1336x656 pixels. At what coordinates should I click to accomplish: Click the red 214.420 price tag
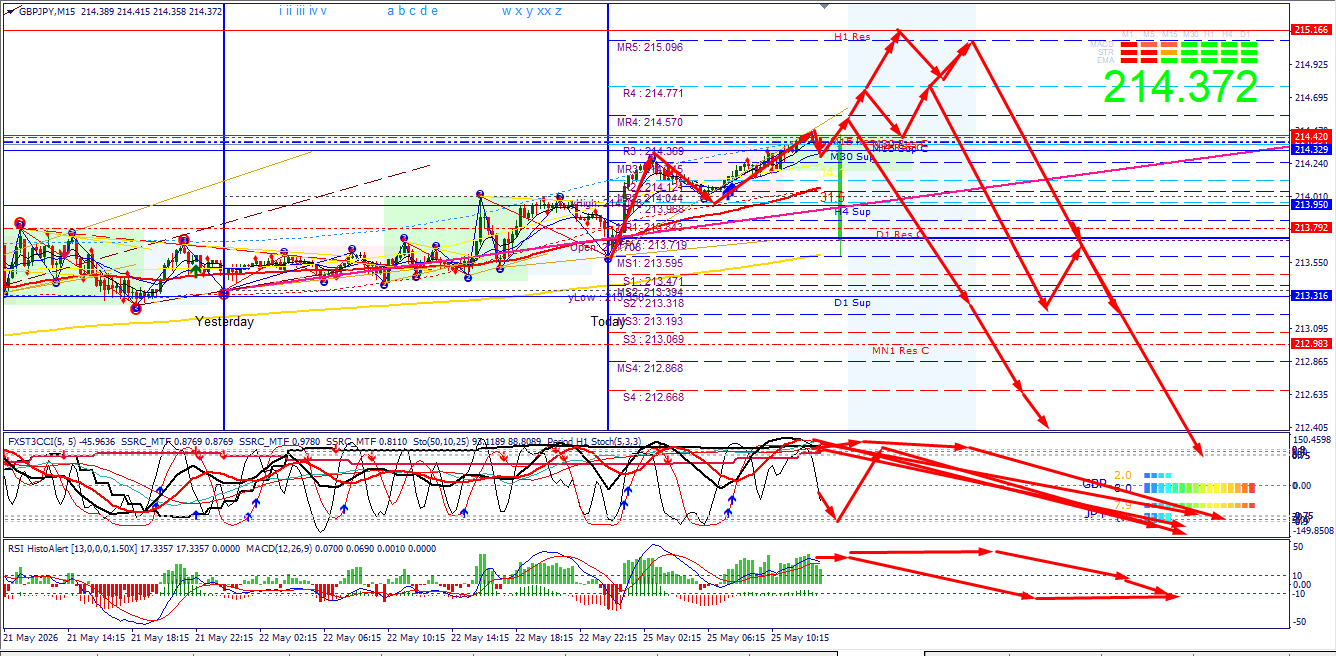click(x=1311, y=136)
